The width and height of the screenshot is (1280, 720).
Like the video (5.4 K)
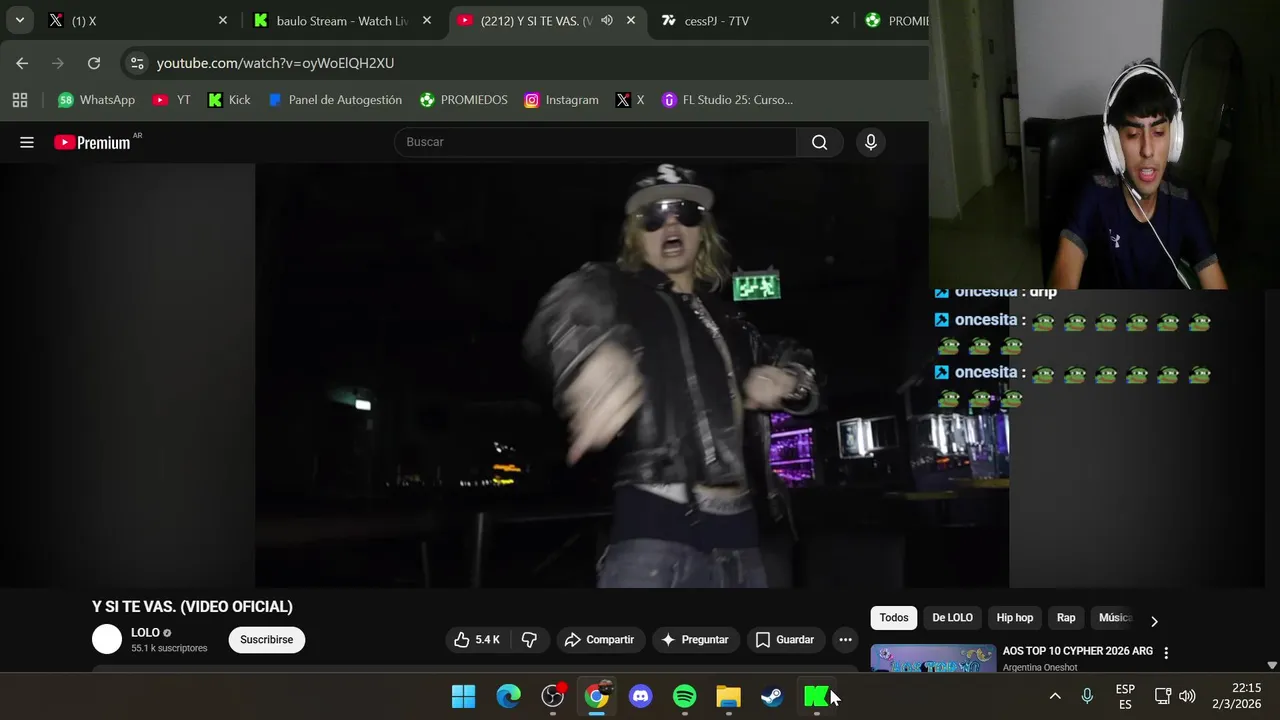click(x=477, y=640)
